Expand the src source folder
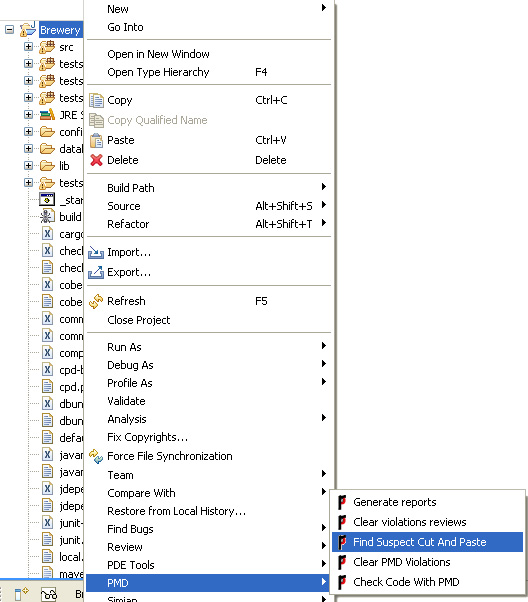The image size is (528, 602). (x=28, y=46)
